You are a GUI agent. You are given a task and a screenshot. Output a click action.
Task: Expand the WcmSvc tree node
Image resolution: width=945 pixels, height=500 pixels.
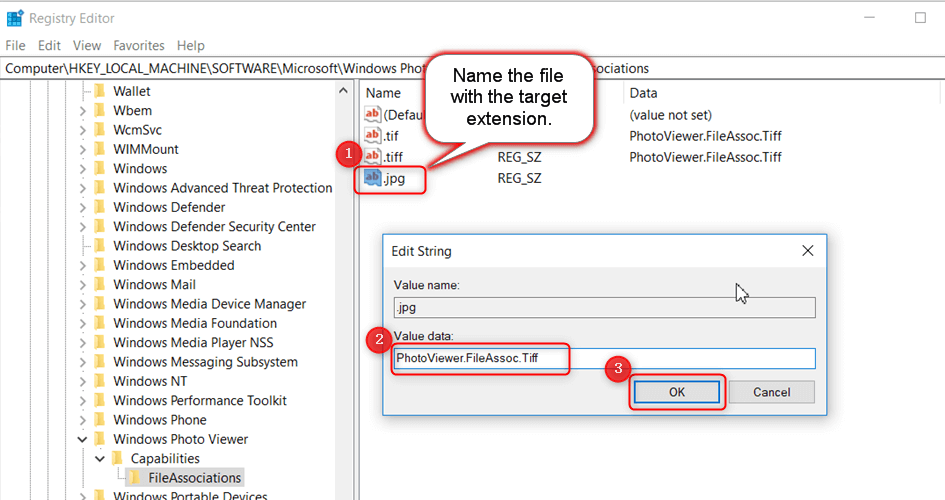click(x=83, y=130)
